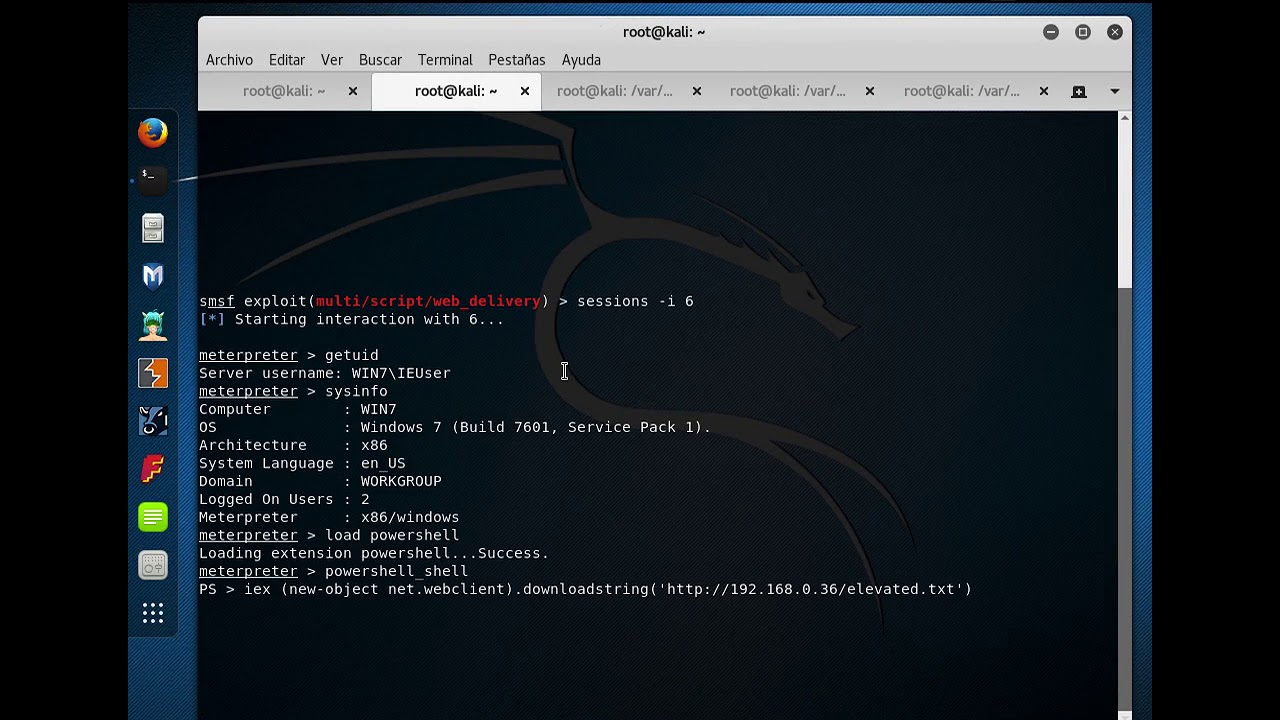1280x720 pixels.
Task: Show all applications grid
Action: point(153,613)
